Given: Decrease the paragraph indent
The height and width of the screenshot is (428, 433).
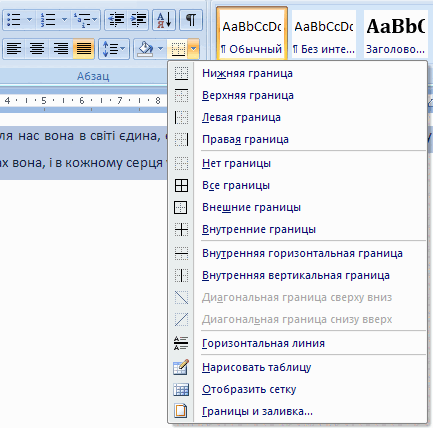Looking at the screenshot, I should point(116,20).
